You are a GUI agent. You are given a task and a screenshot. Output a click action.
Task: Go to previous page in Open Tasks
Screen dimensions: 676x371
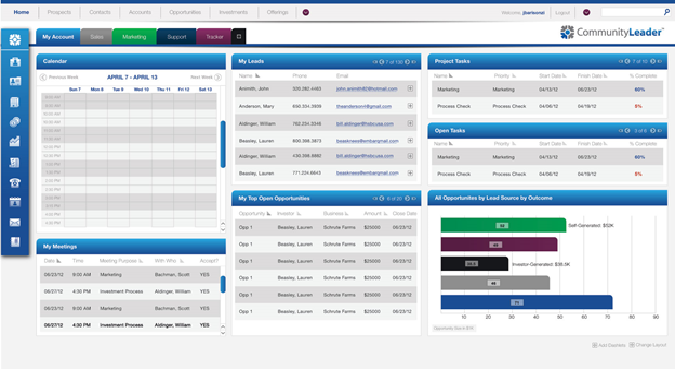628,131
